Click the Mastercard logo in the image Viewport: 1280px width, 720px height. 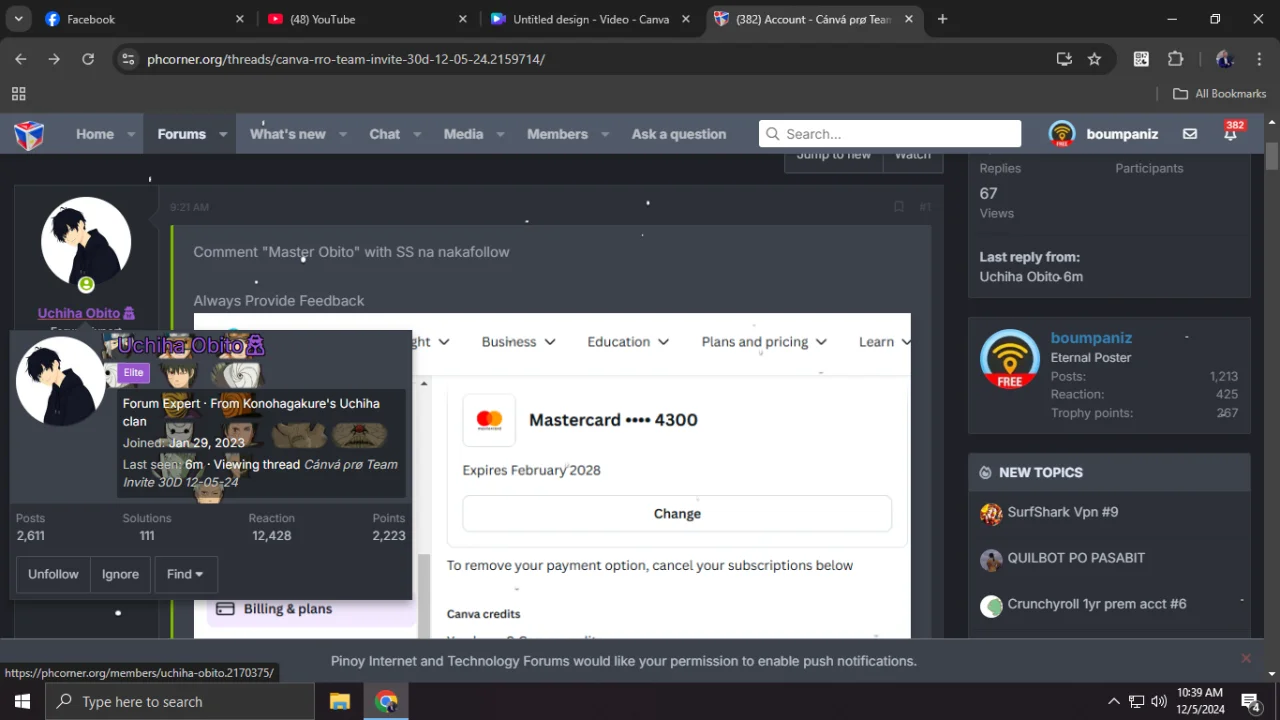489,420
